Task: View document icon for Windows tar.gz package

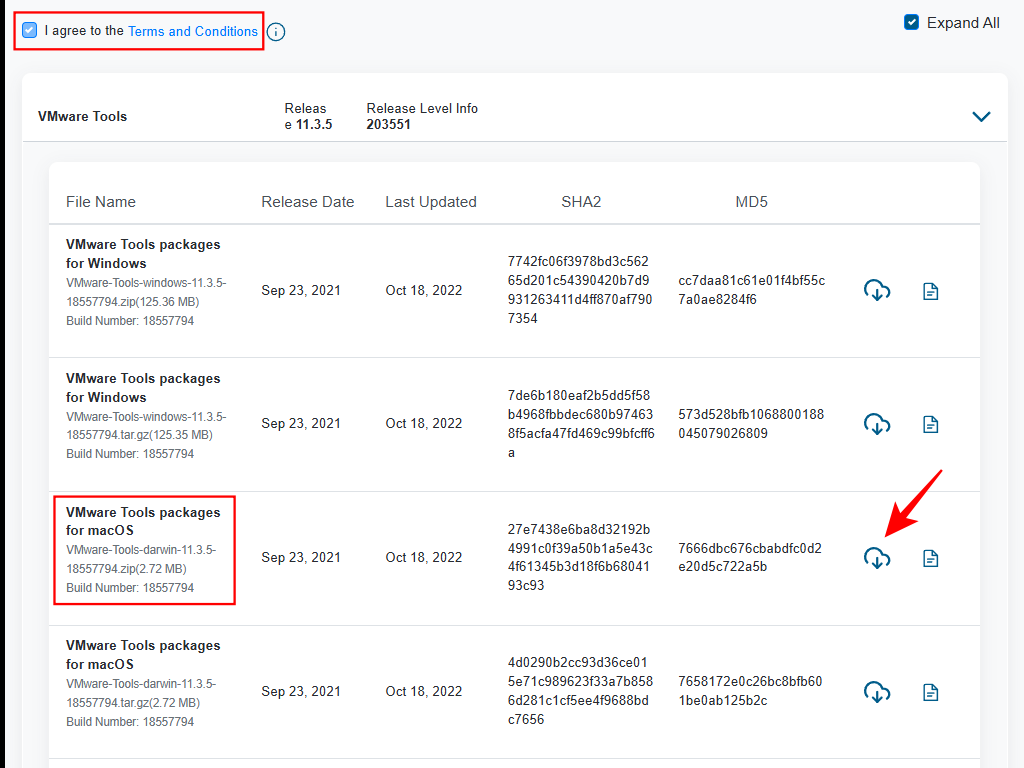Action: [930, 424]
